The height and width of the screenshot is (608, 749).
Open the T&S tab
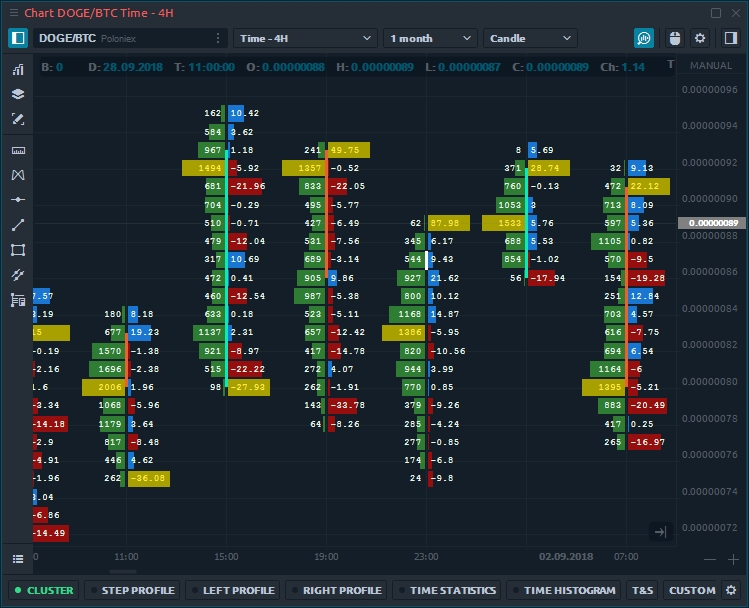tap(642, 590)
